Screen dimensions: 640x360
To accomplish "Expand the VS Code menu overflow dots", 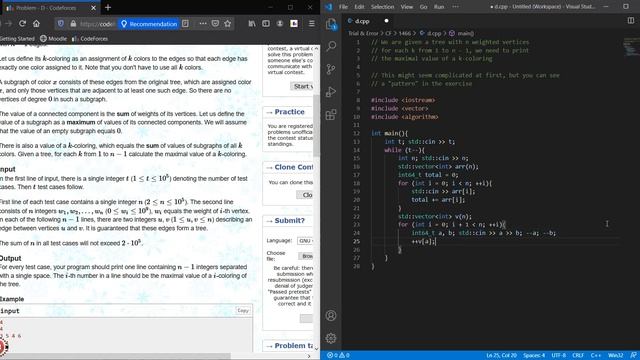I will [x=456, y=7].
